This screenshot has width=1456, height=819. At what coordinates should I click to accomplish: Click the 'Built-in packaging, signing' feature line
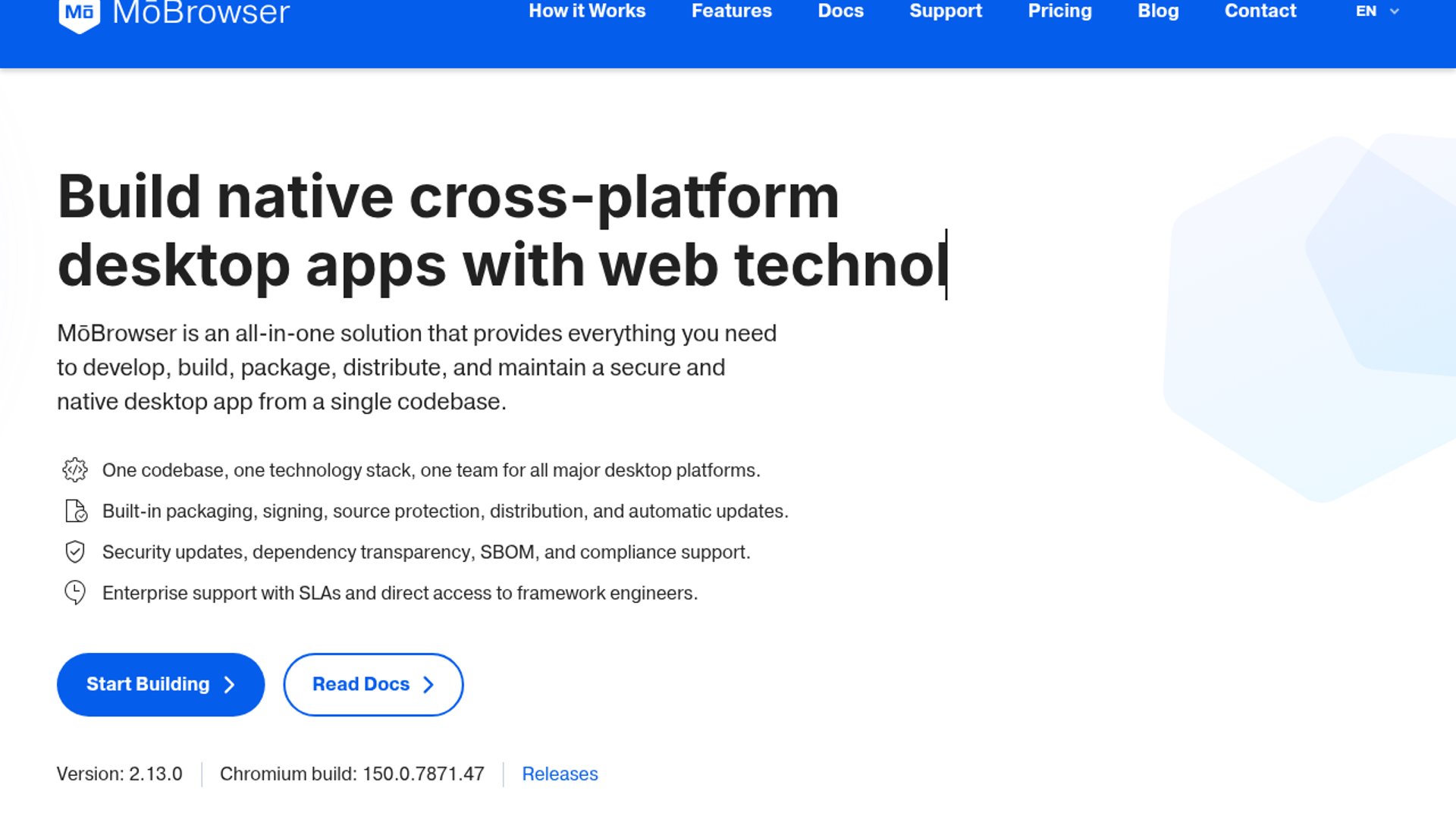pos(445,511)
